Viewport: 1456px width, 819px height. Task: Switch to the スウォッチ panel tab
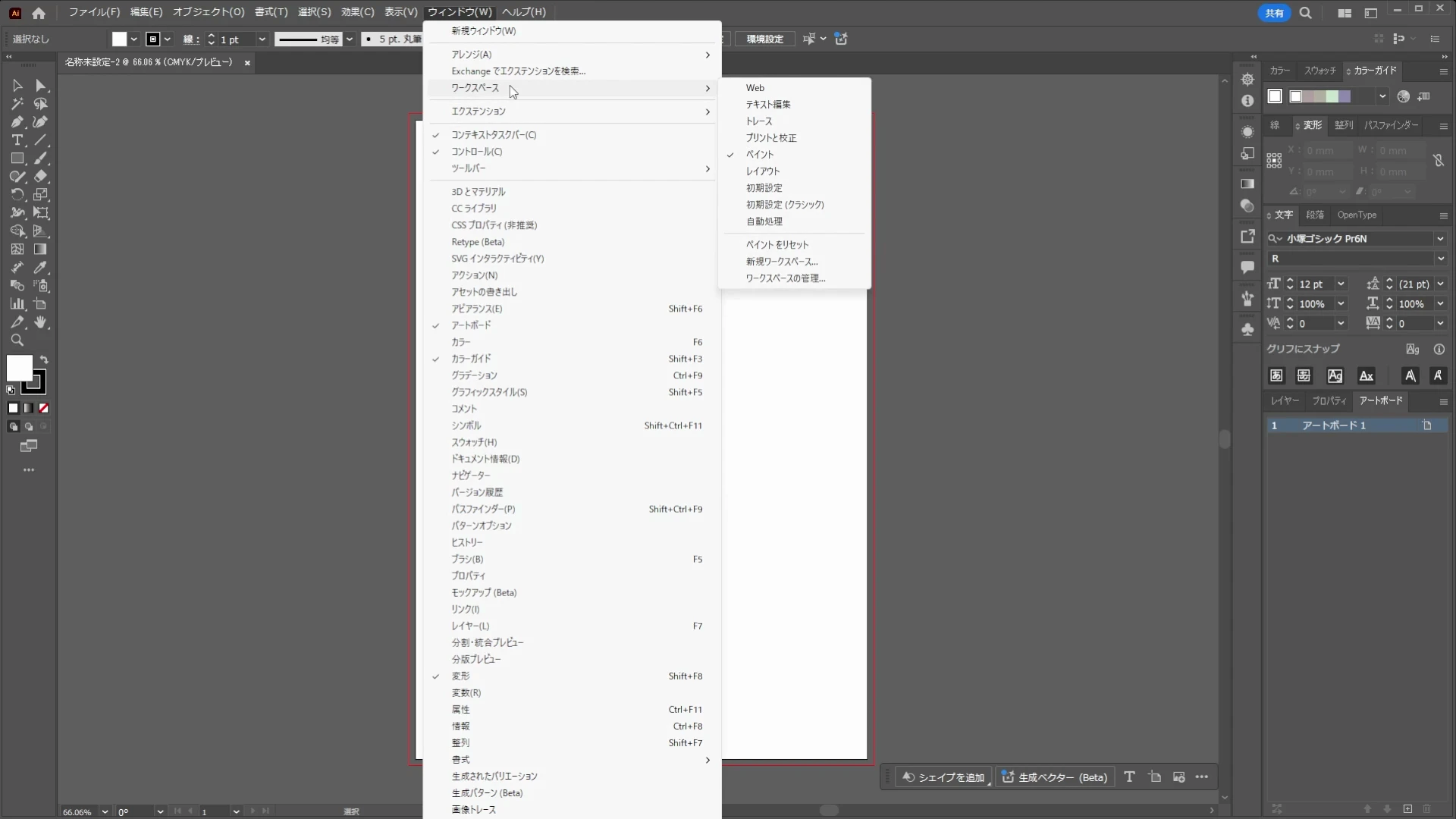[1319, 71]
